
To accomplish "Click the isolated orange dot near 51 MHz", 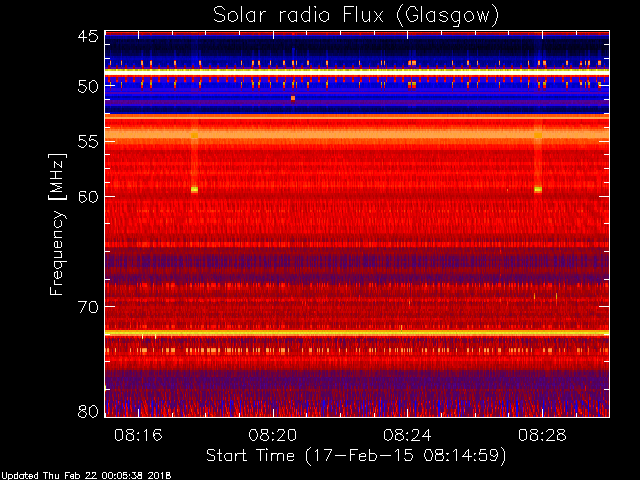I will pos(293,98).
